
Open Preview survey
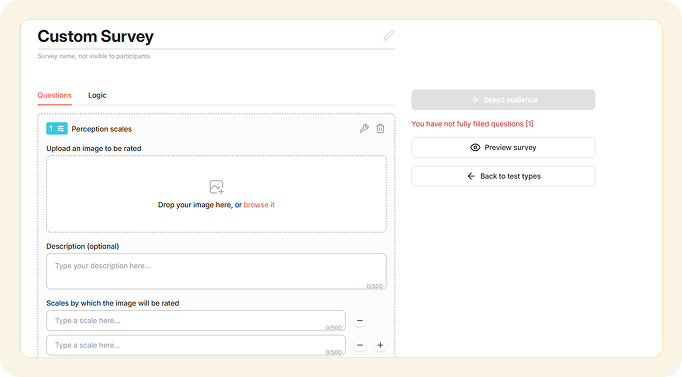[x=503, y=147]
